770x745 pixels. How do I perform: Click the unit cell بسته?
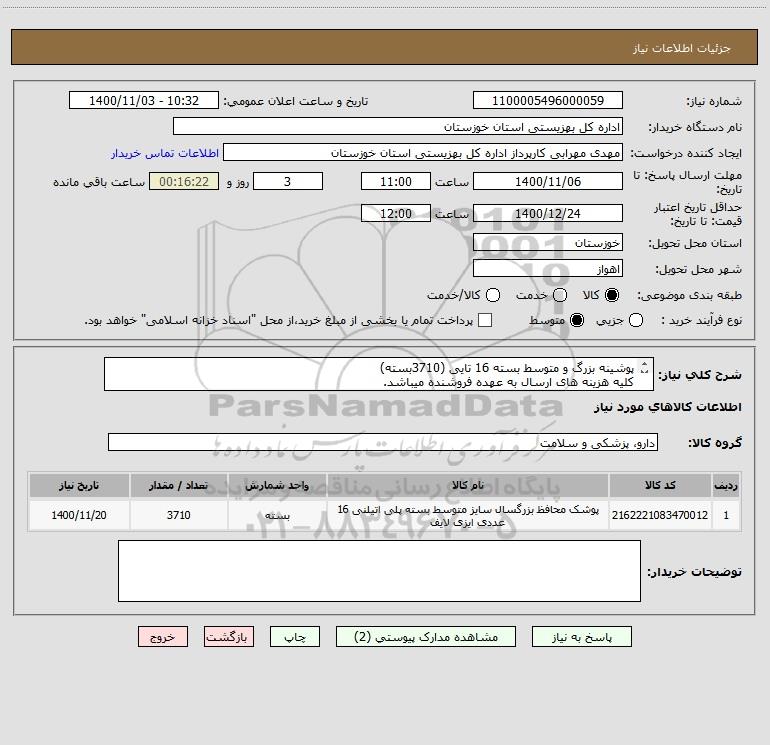click(x=277, y=515)
